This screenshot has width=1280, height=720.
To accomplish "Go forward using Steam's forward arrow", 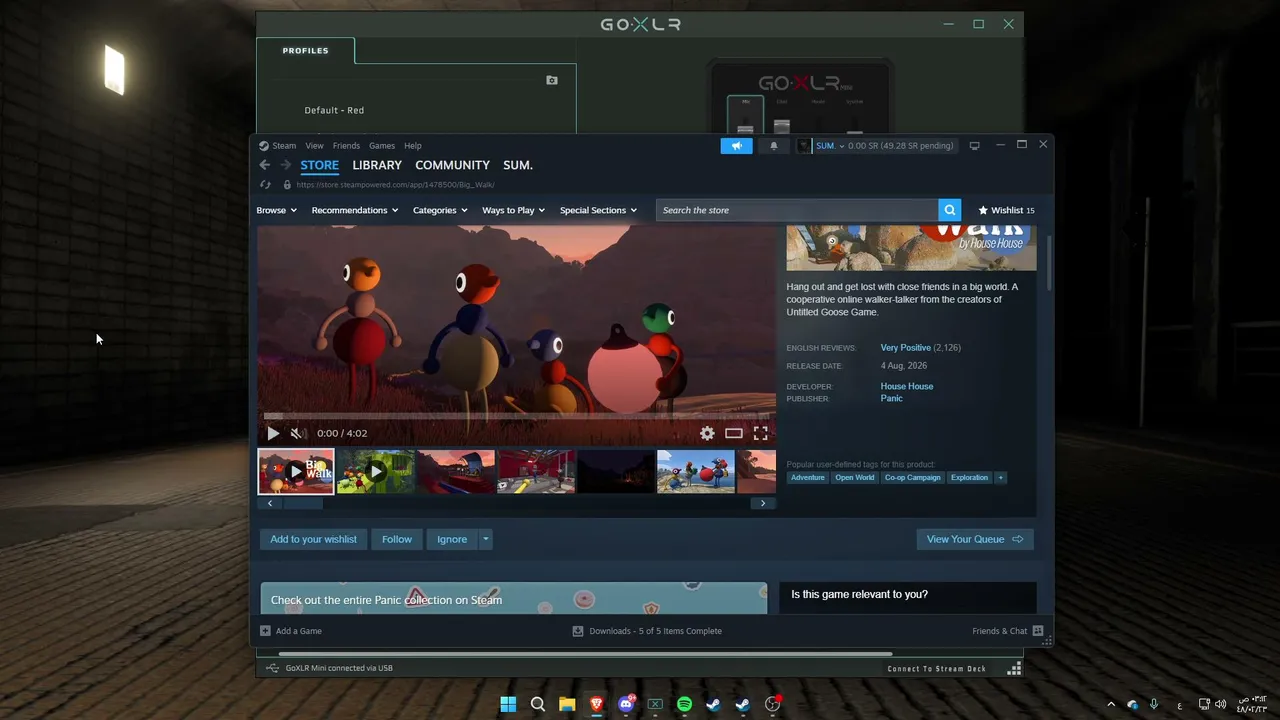I will pyautogui.click(x=285, y=165).
